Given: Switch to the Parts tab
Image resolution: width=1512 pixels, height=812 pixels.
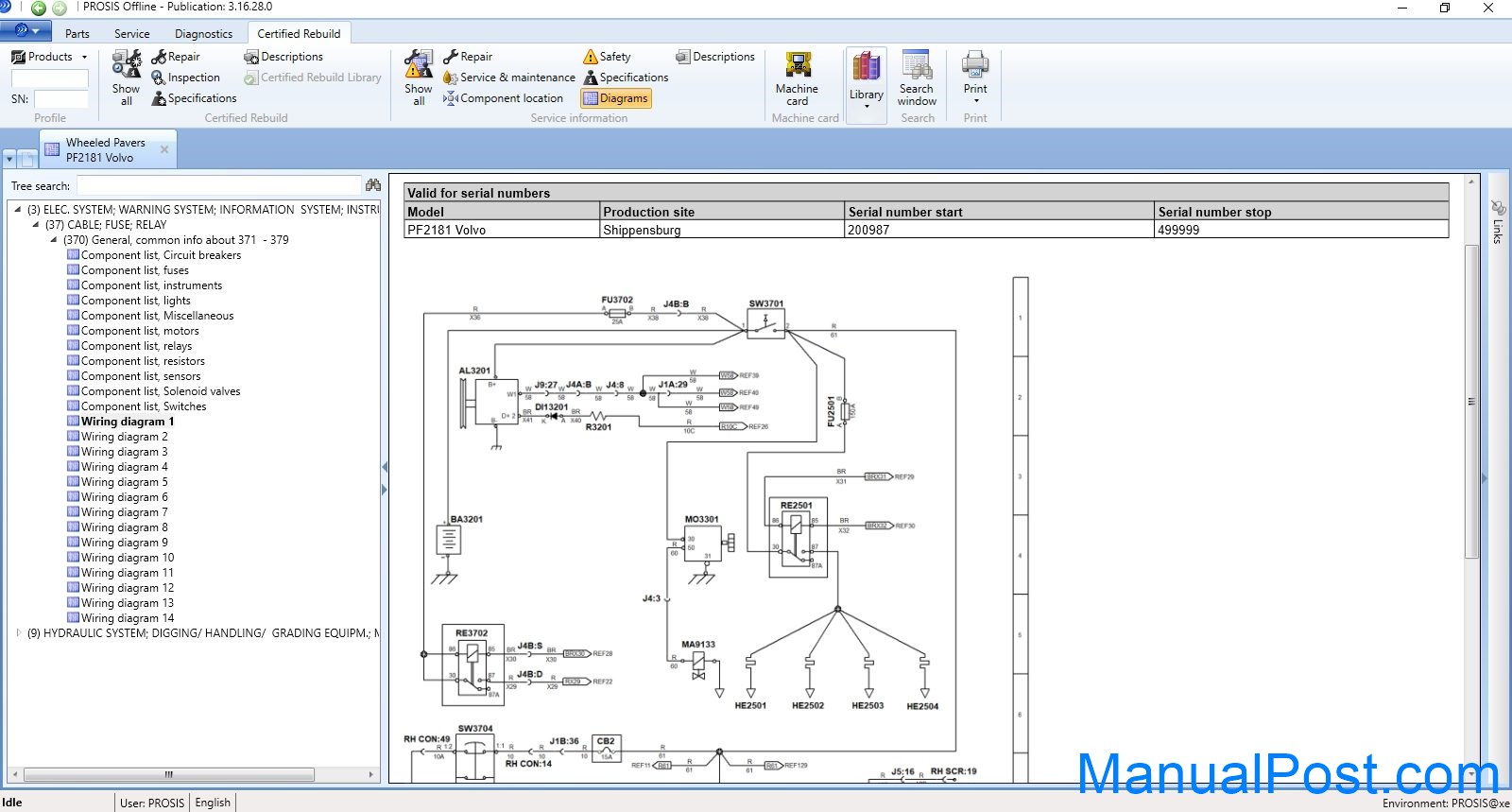Looking at the screenshot, I should [x=77, y=33].
